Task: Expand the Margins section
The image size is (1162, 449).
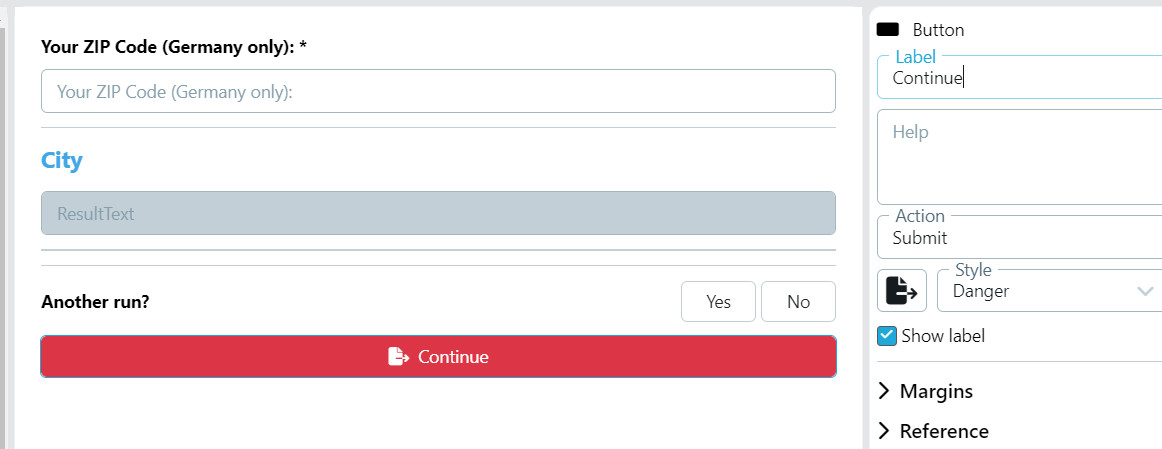Action: pos(935,391)
